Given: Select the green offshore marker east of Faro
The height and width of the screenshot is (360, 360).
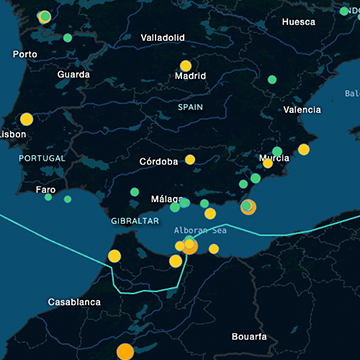Looking at the screenshot, I should [68, 199].
